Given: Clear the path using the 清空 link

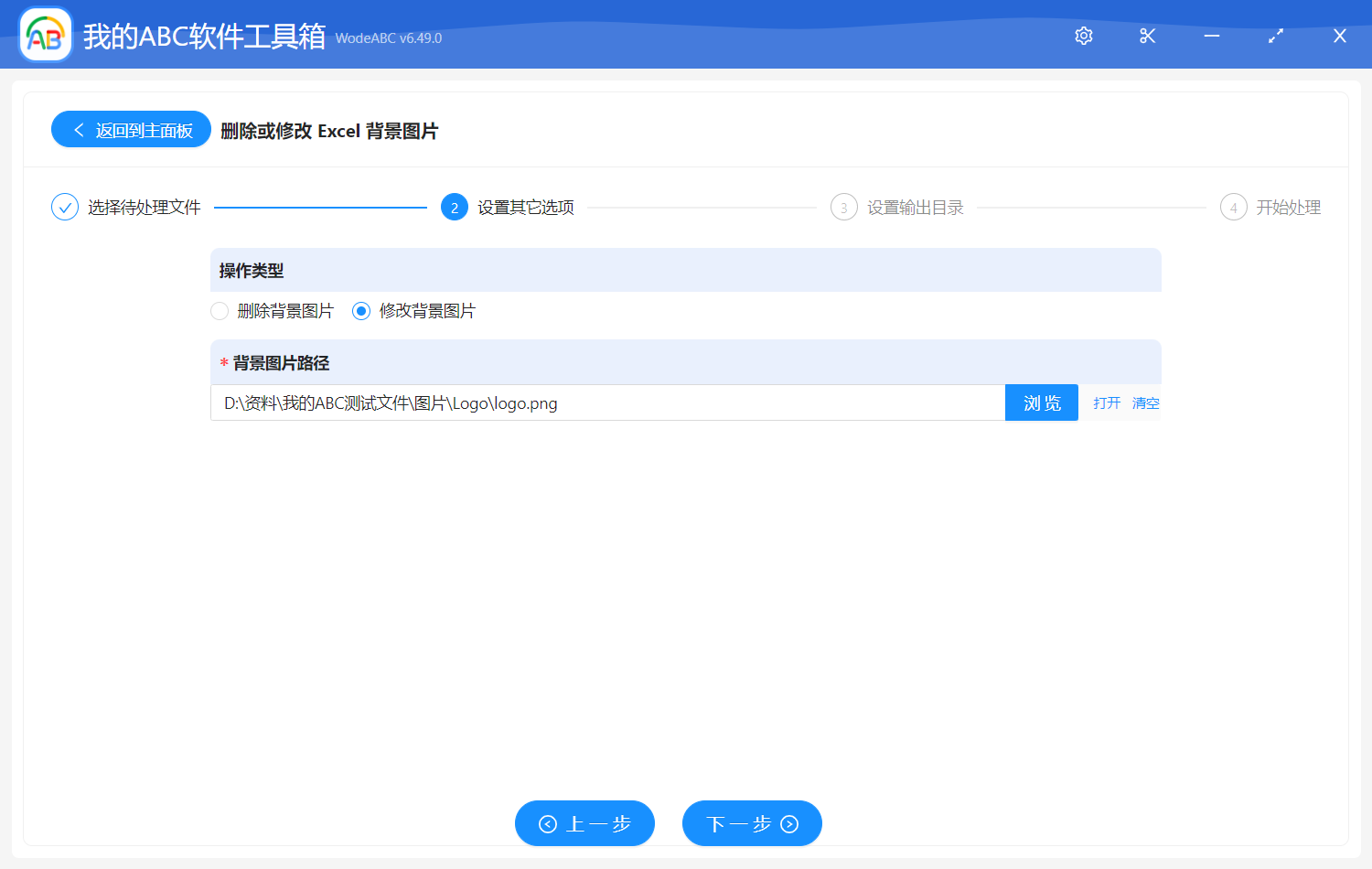Looking at the screenshot, I should [x=1145, y=402].
